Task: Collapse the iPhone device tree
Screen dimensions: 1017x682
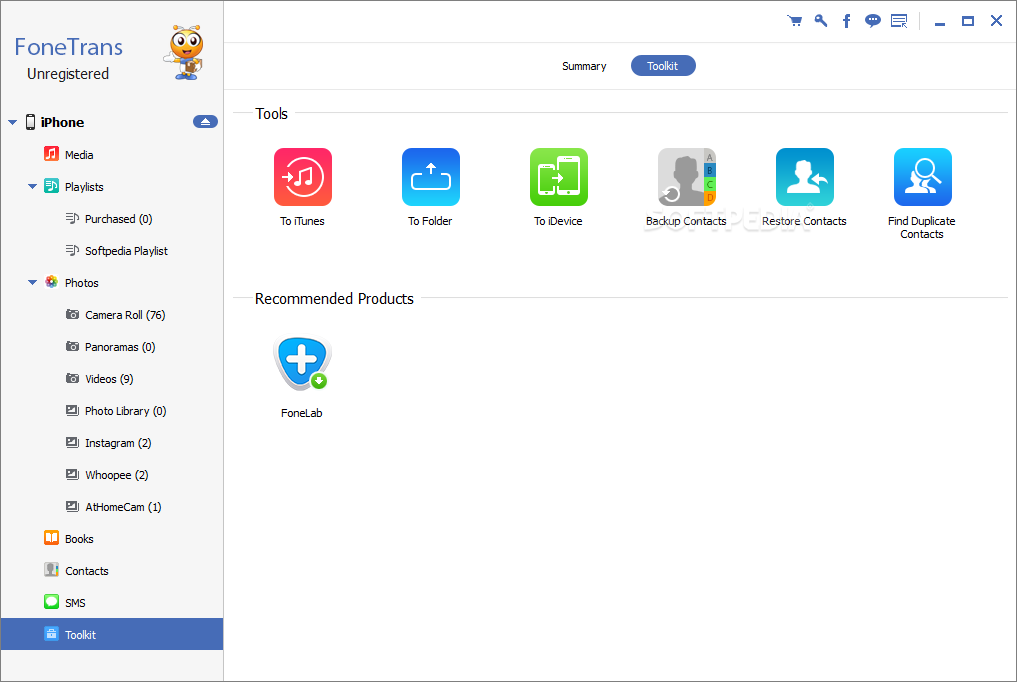Action: [12, 122]
